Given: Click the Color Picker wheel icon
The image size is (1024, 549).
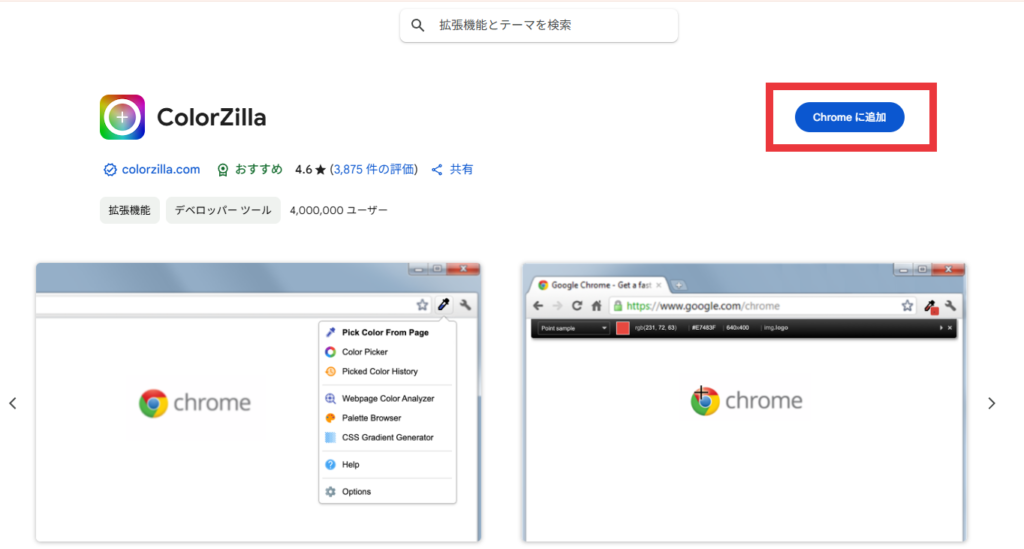Looking at the screenshot, I should 330,352.
